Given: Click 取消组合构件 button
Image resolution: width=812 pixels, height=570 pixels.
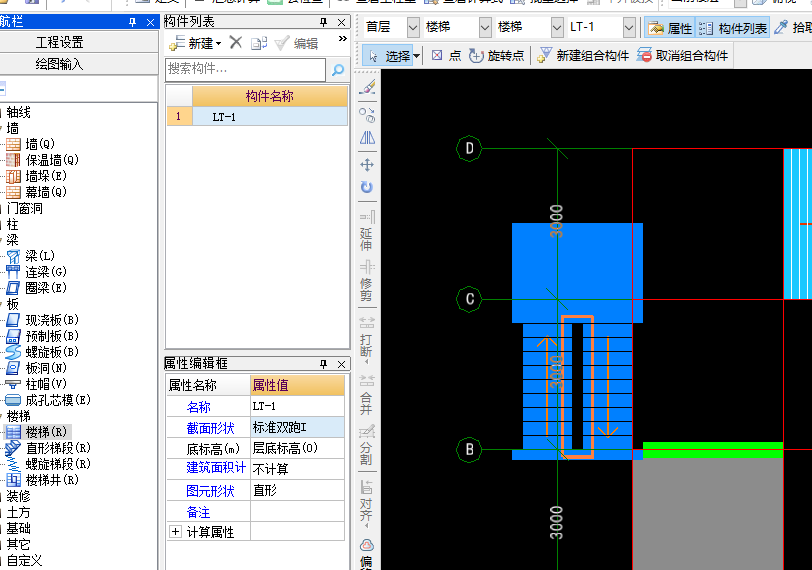Looking at the screenshot, I should point(683,55).
